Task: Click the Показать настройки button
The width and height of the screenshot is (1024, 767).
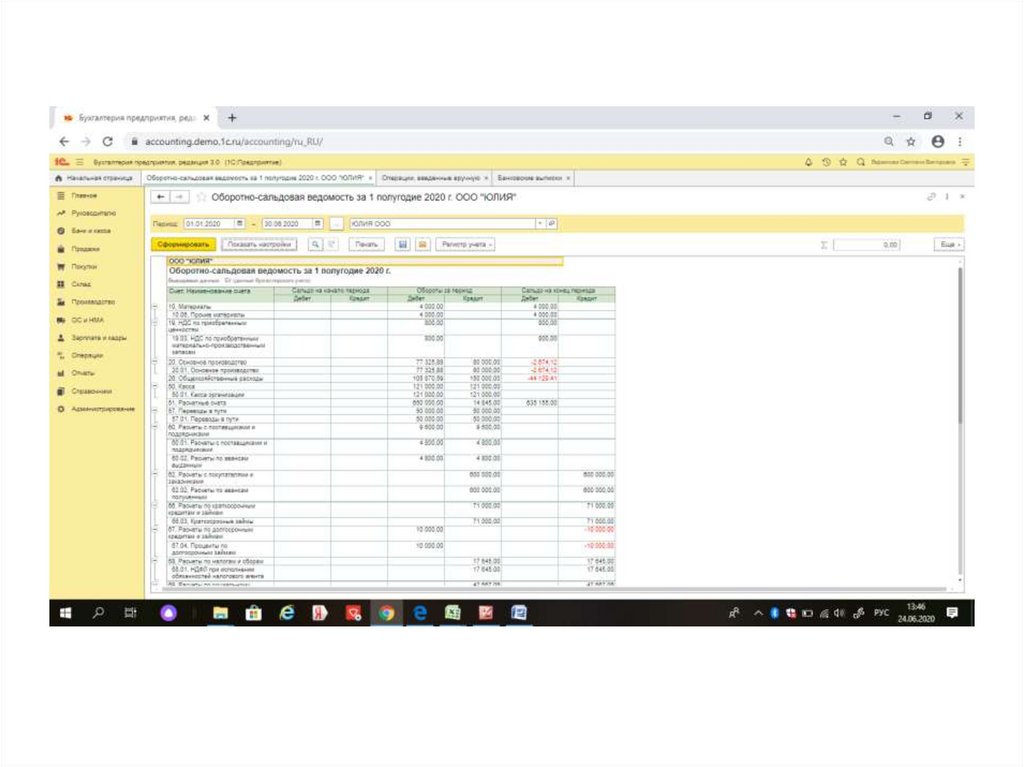Action: (x=259, y=244)
